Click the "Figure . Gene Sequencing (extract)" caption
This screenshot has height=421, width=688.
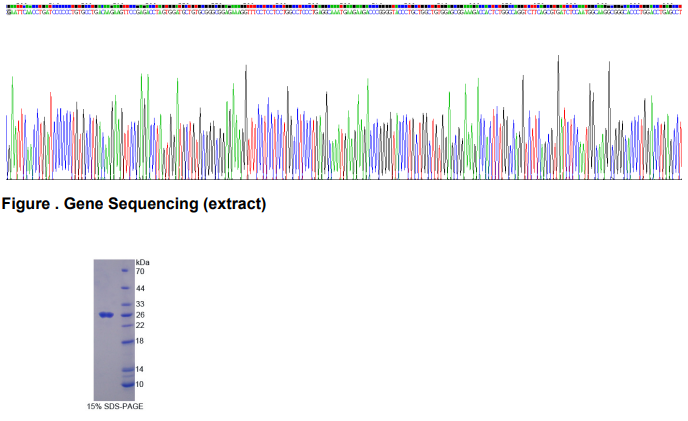(134, 204)
